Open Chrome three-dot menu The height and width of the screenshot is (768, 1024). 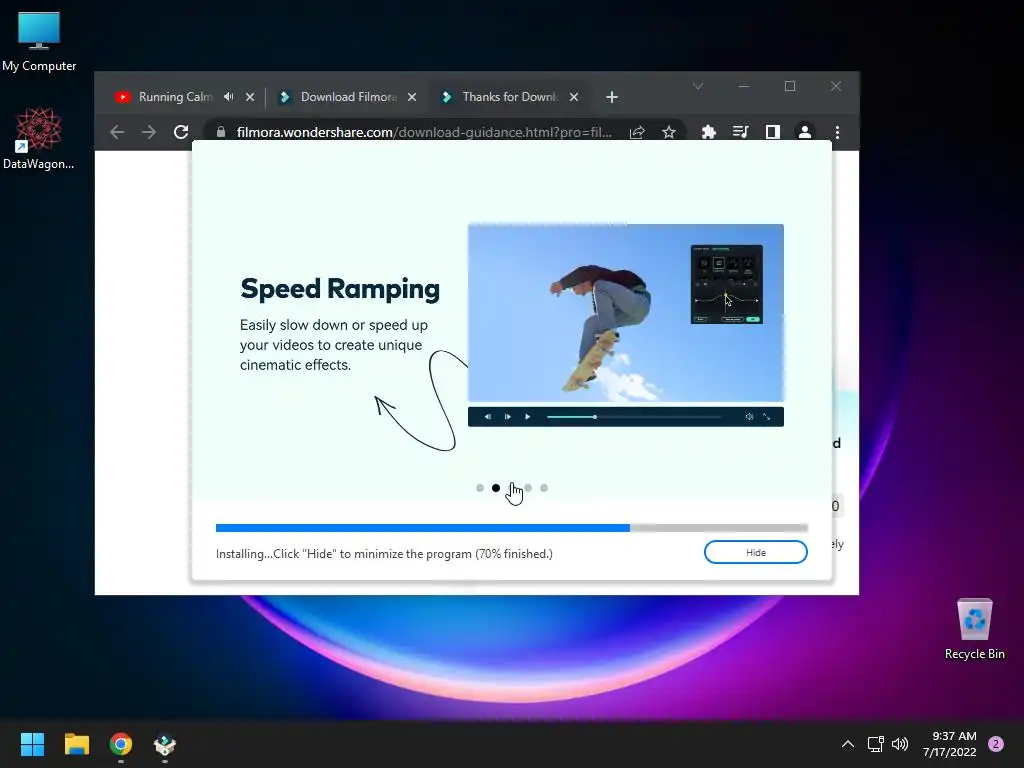pyautogui.click(x=837, y=133)
